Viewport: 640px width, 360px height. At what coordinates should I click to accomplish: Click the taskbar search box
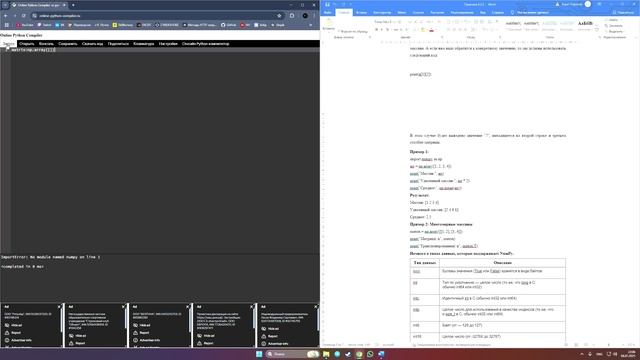[292, 354]
